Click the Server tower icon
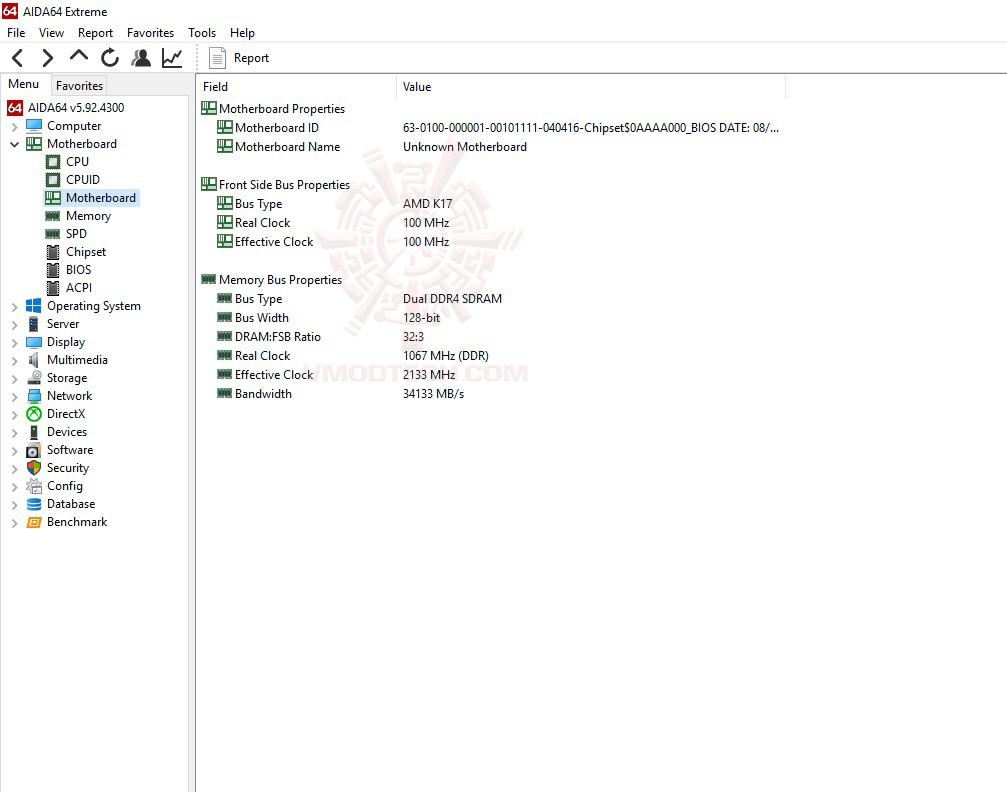 tap(33, 324)
